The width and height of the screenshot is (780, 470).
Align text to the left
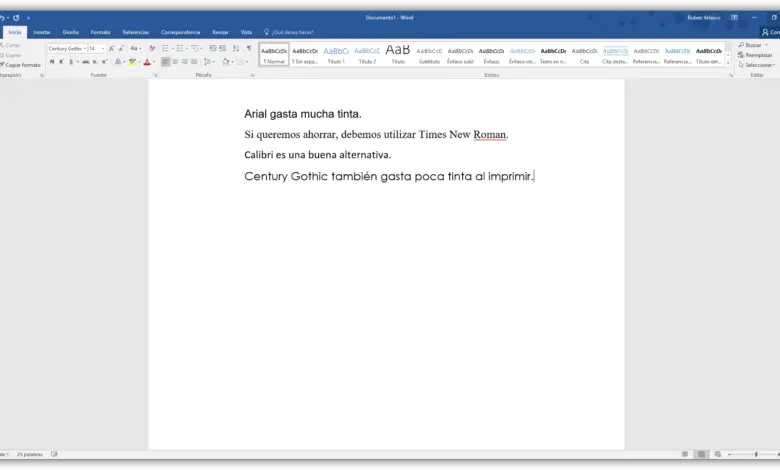(165, 62)
